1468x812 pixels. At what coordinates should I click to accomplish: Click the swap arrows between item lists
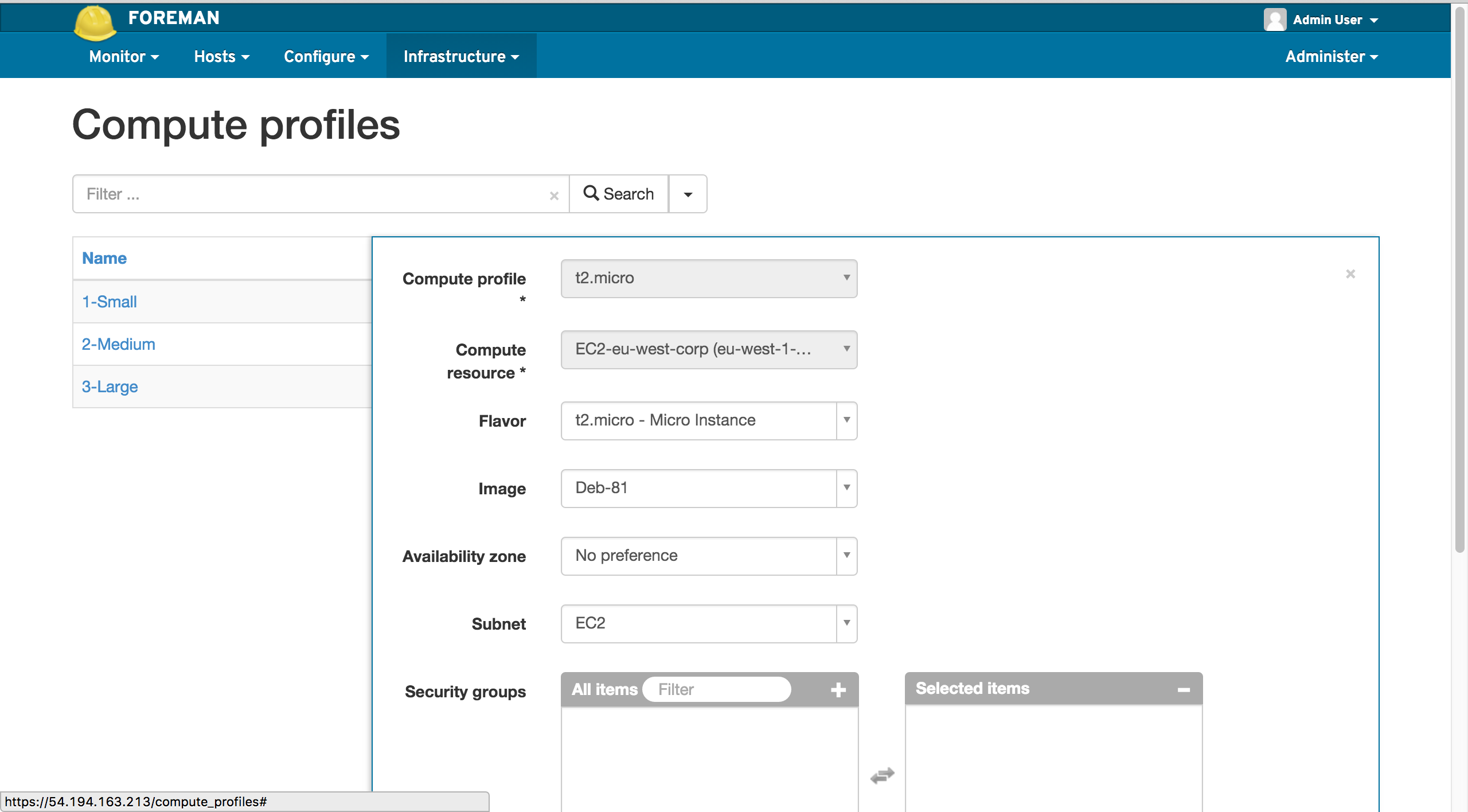882,775
